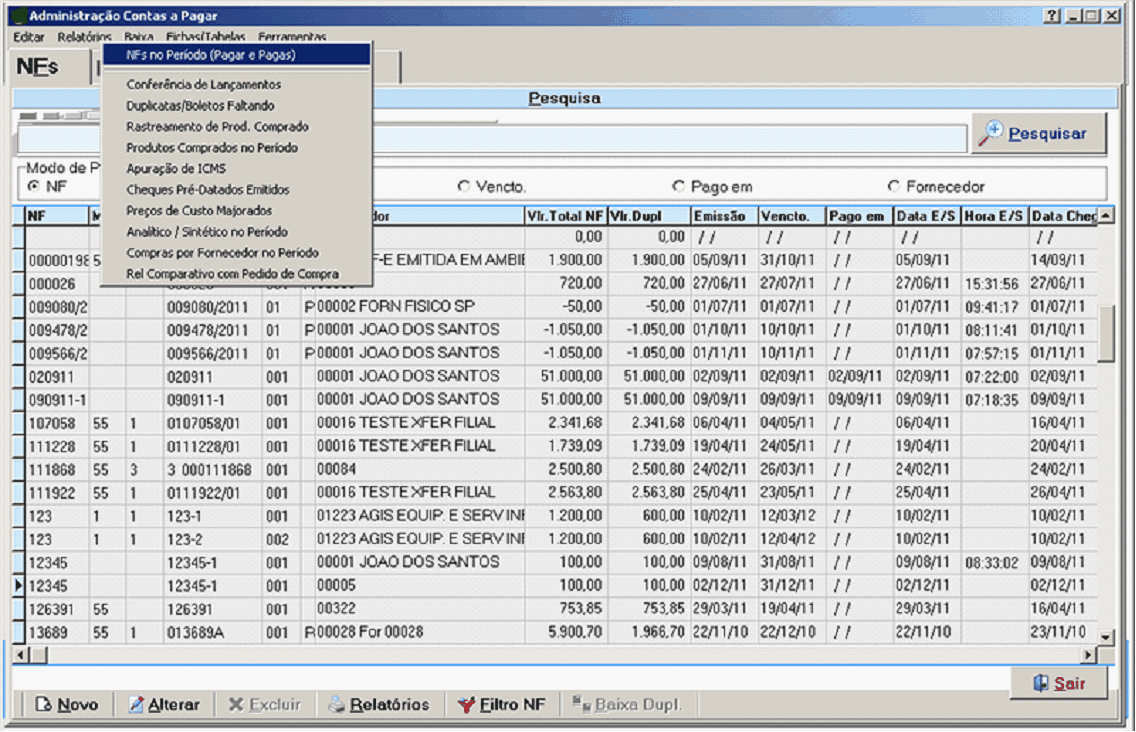Click the Pesquisar magnifier icon
Image resolution: width=1136 pixels, height=732 pixels.
coord(990,133)
